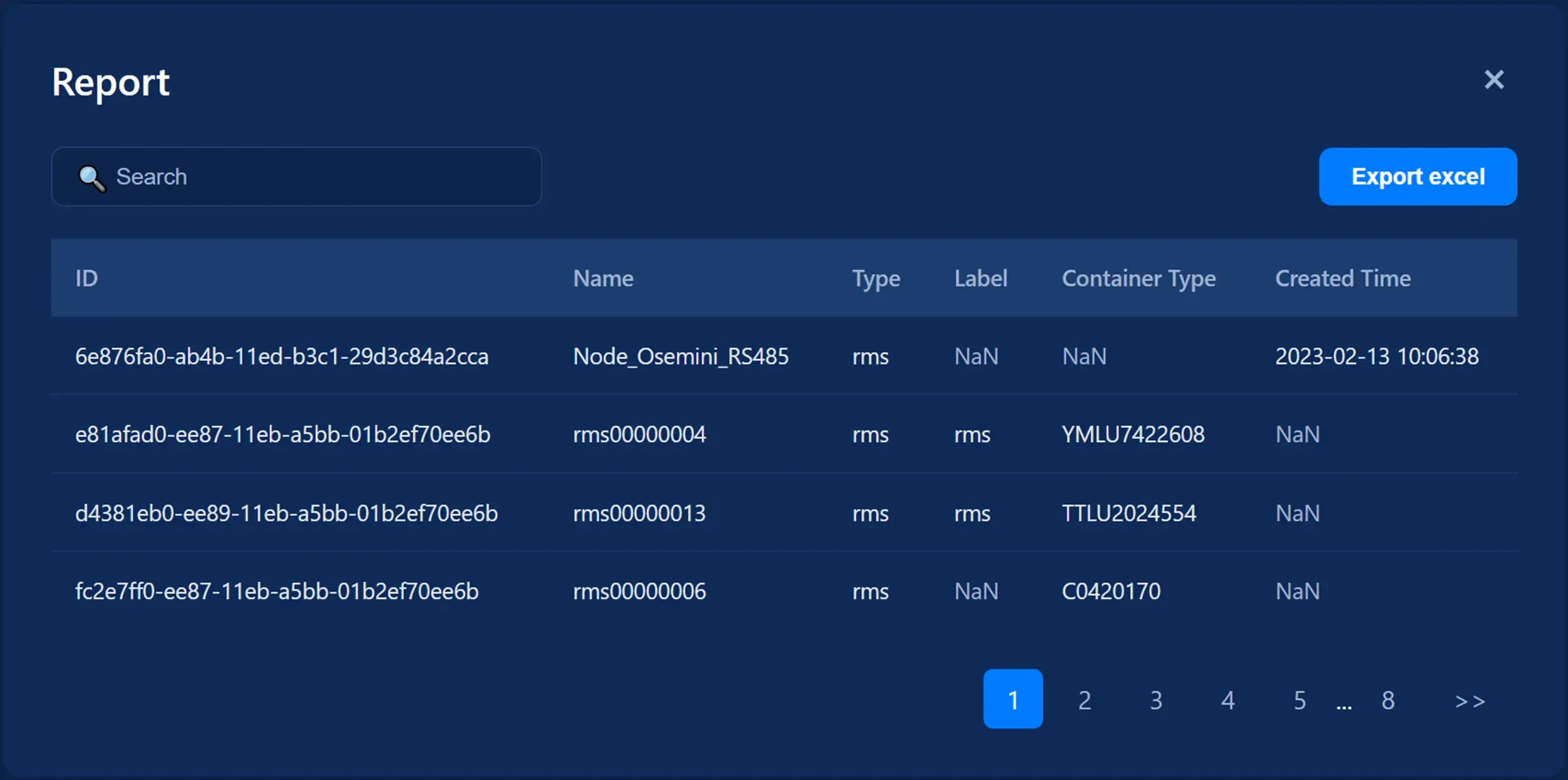Click the Export excel button
The image size is (1568, 780).
pos(1418,177)
